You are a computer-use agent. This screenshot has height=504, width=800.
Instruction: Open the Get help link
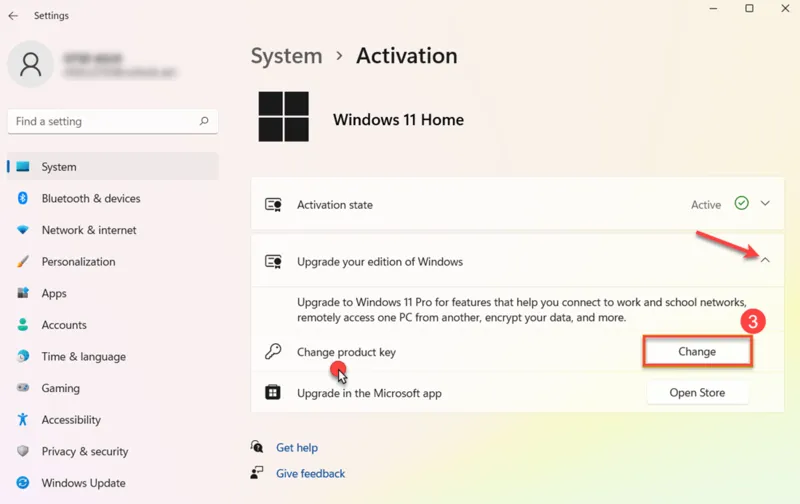tap(297, 447)
